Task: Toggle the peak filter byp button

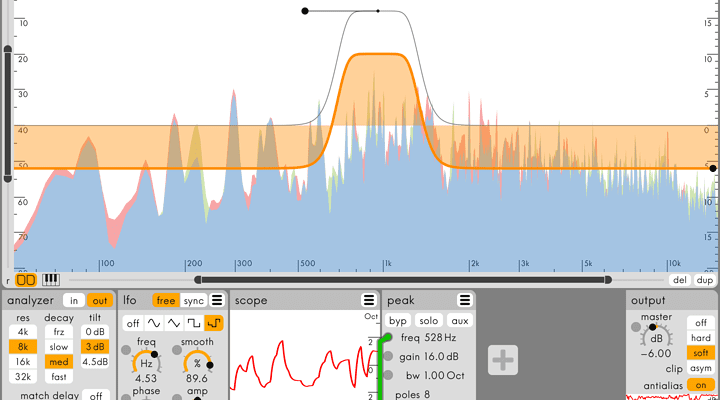Action: 398,321
